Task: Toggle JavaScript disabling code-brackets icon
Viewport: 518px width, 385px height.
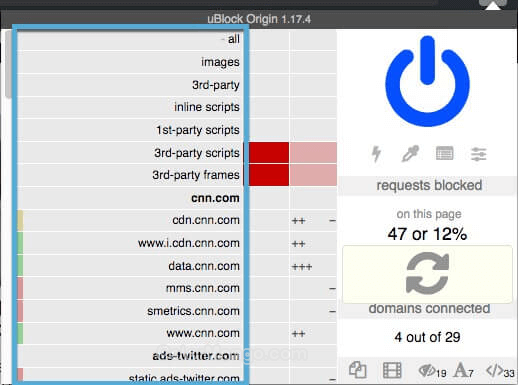Action: point(500,371)
